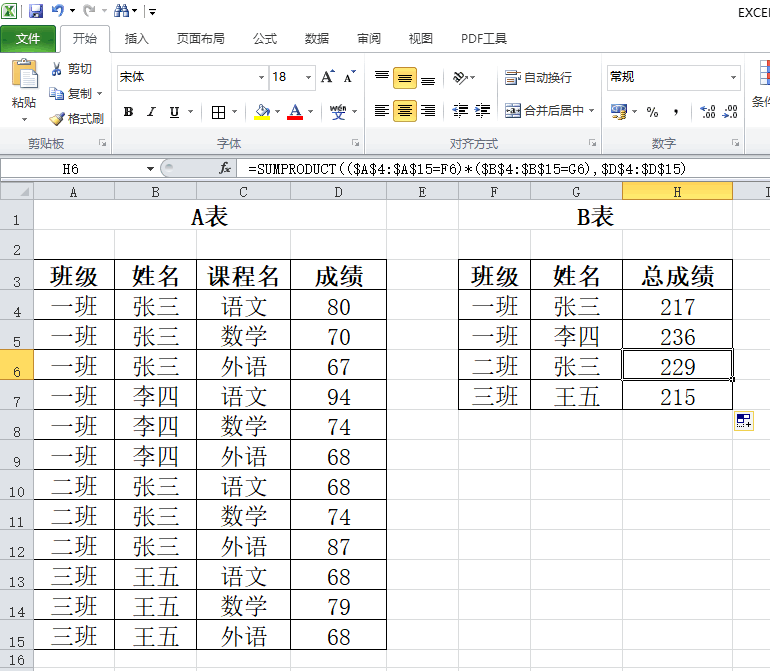Screen dimensions: 770x671
Task: Select cell H4 containing 217
Action: [x=677, y=306]
